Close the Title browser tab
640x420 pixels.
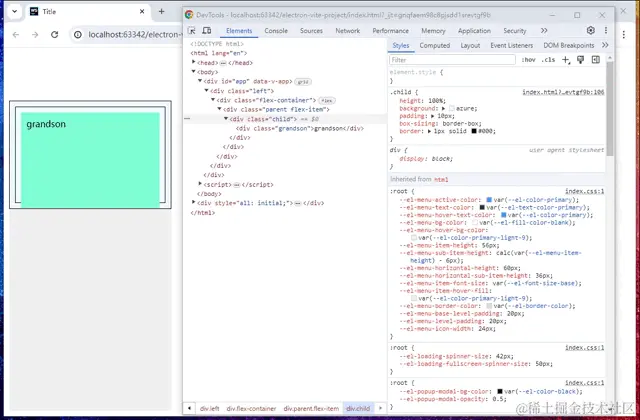pyautogui.click(x=142, y=11)
